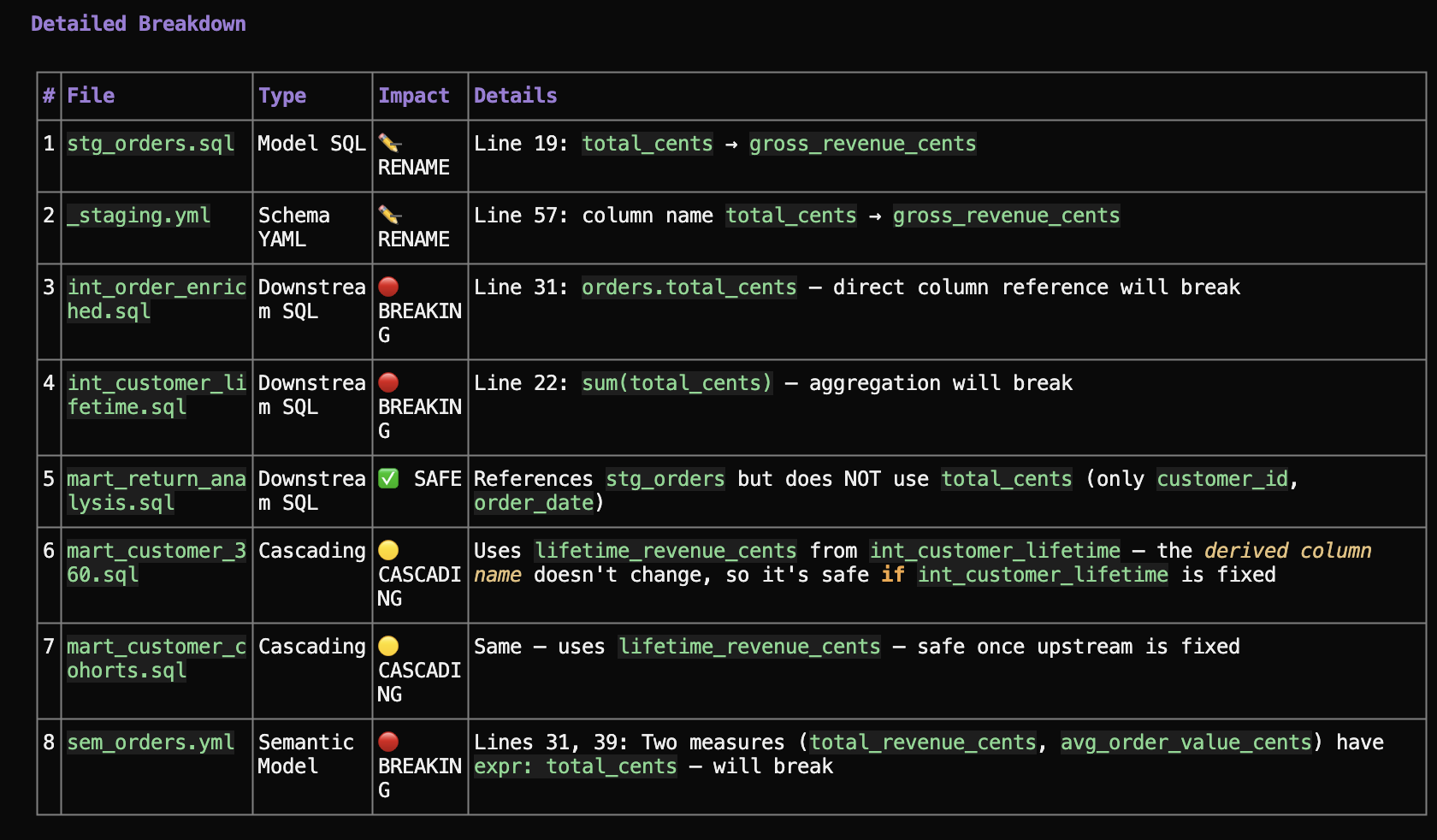Click the 'RENAME' label in the _staging.yml row
Screen dimensions: 1437x840
pyautogui.click(x=414, y=240)
